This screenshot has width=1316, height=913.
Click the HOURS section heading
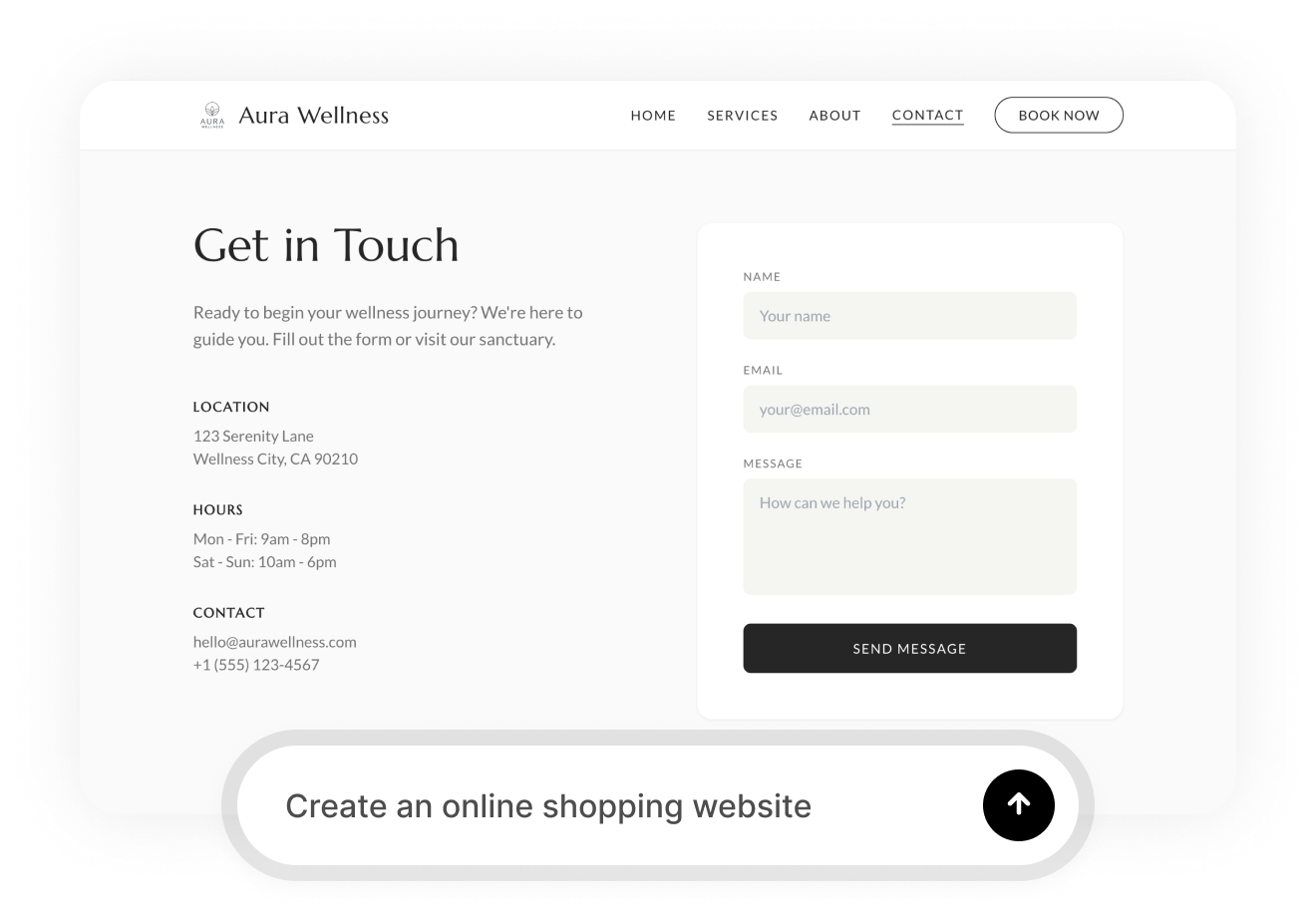218,509
